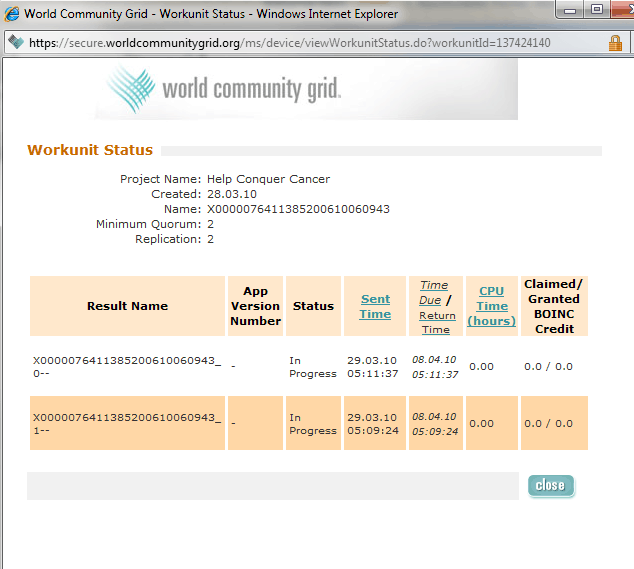This screenshot has width=634, height=569.
Task: Click the Workunit Status heading
Action: [90, 150]
